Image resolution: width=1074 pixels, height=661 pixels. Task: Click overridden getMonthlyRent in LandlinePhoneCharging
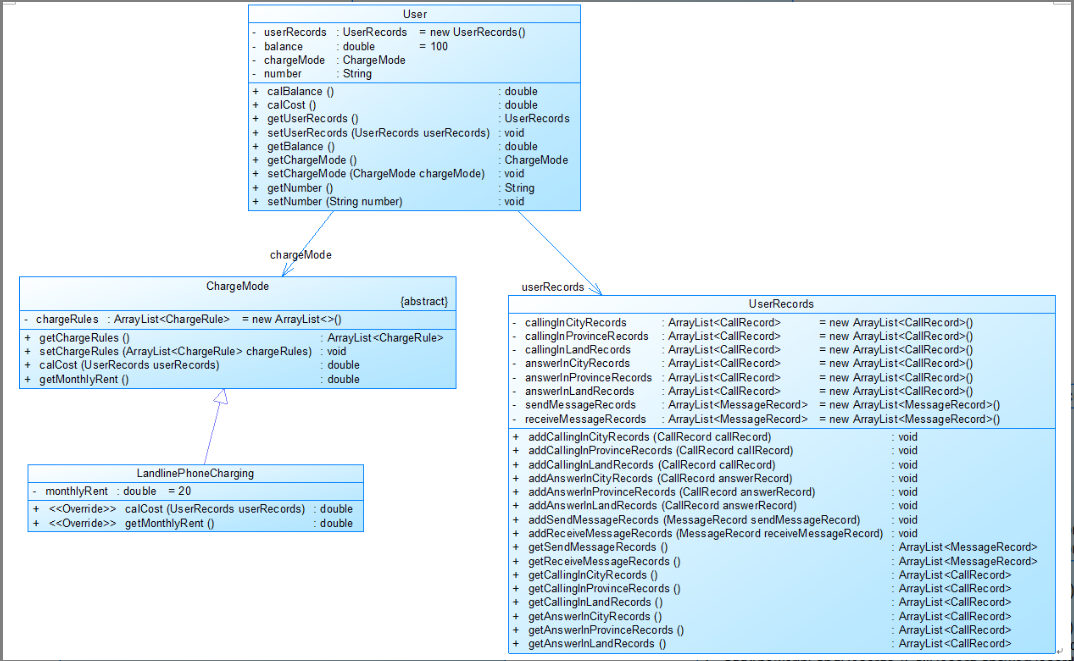(193, 523)
